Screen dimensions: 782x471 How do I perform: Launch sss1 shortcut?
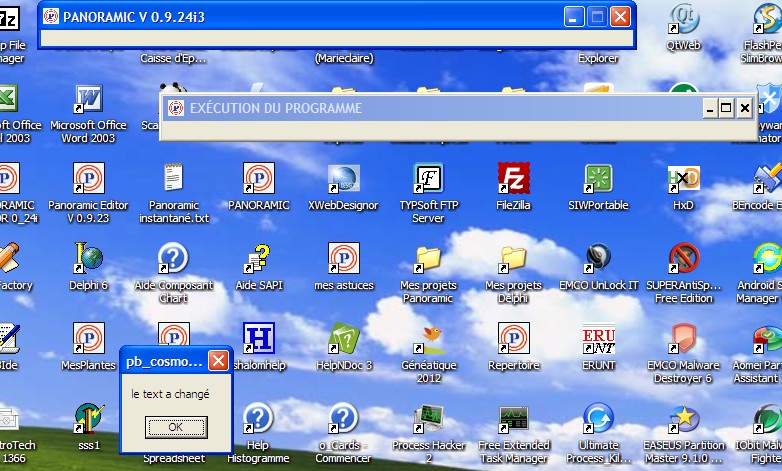[89, 418]
